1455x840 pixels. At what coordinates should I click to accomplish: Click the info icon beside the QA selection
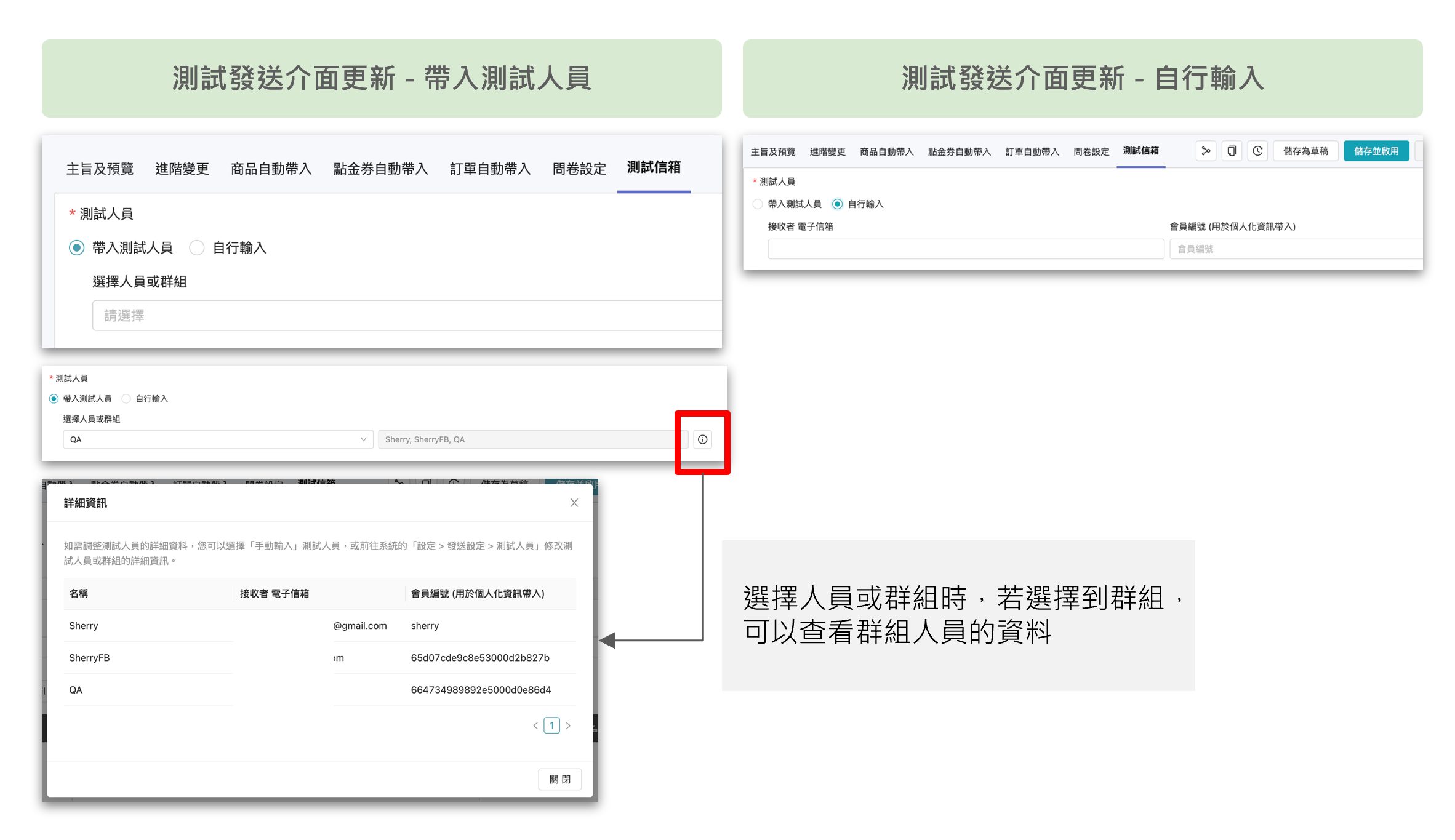(x=702, y=439)
